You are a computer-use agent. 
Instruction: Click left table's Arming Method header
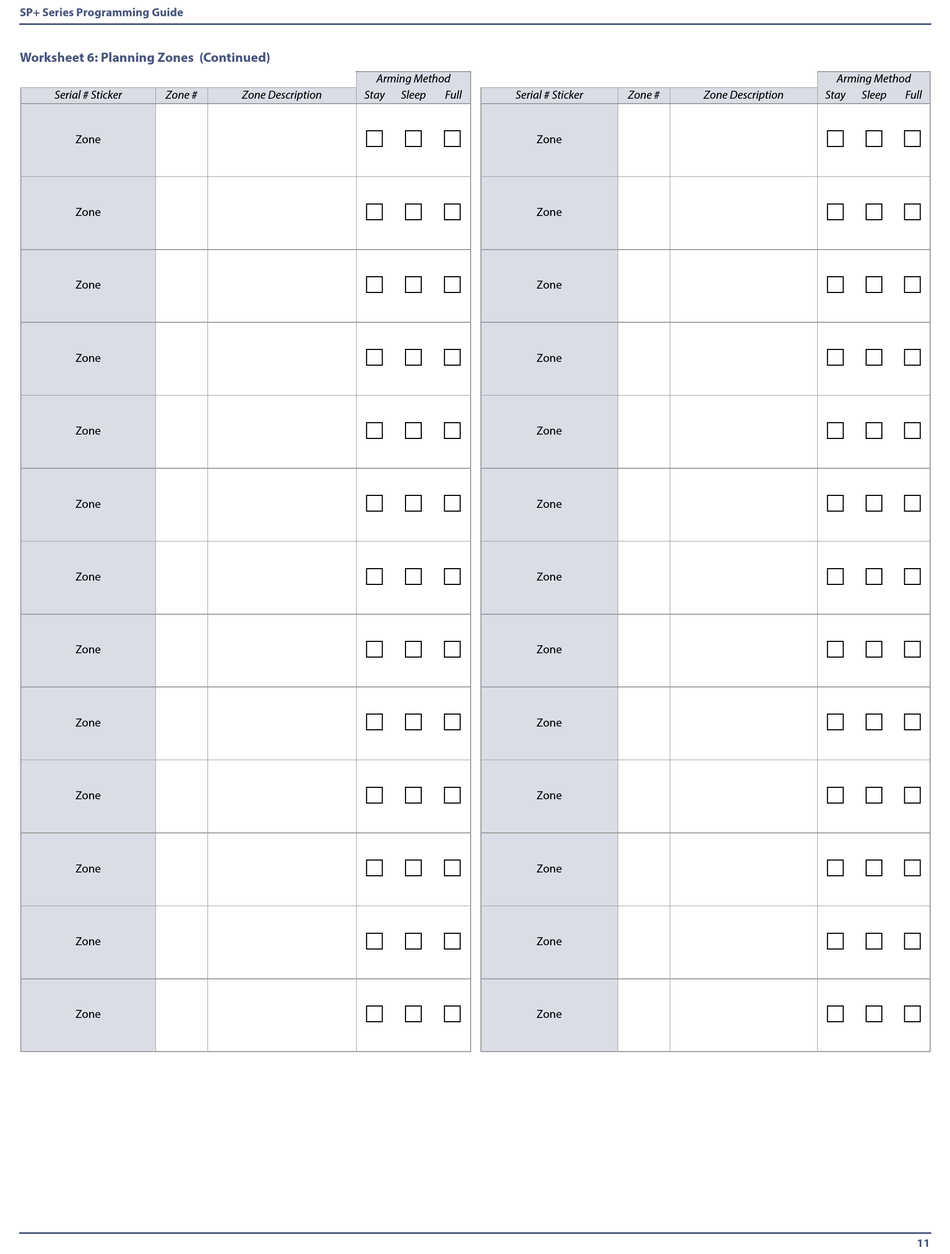coord(413,79)
